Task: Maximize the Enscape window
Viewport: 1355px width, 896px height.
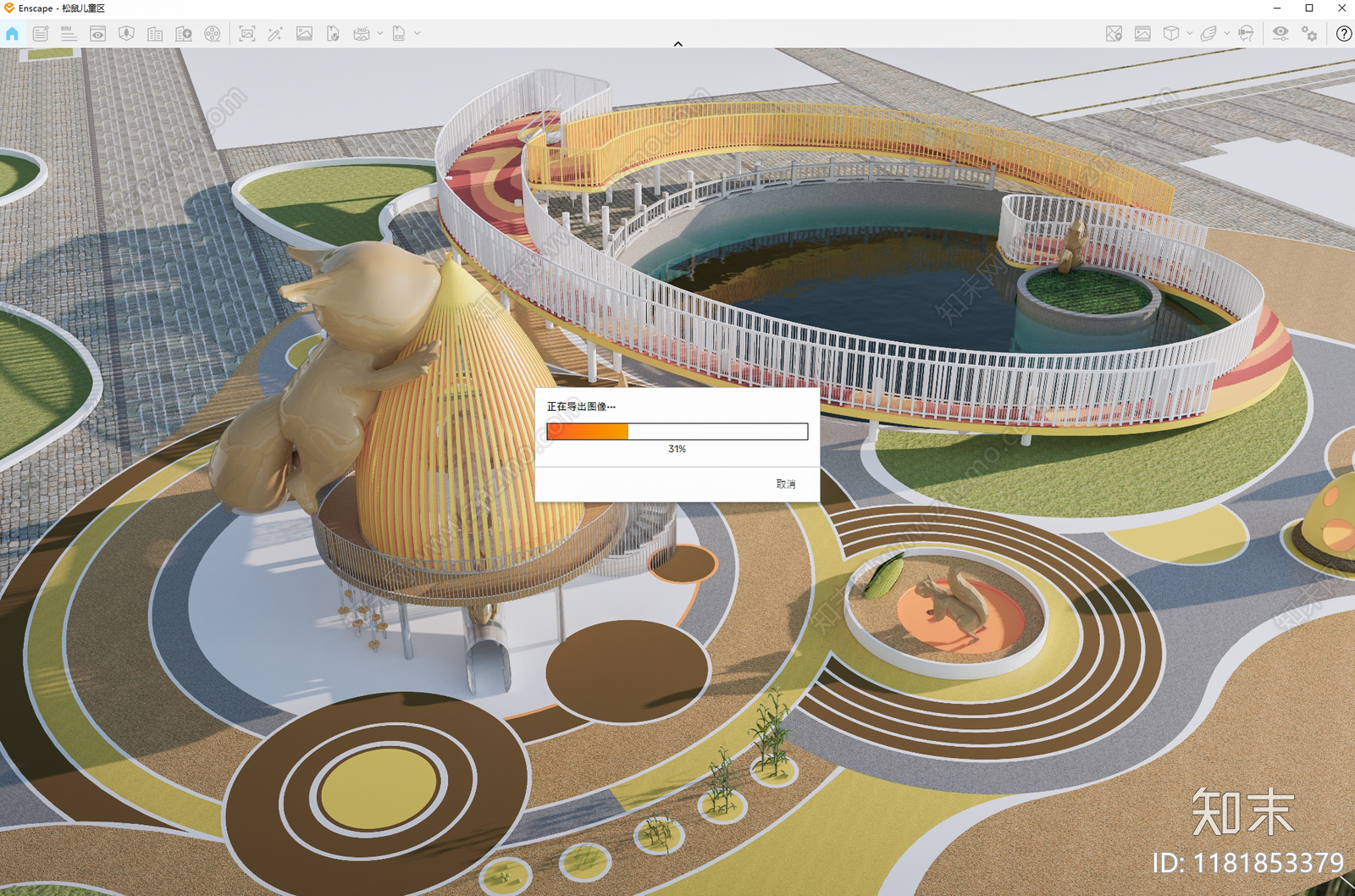Action: pos(1309,8)
